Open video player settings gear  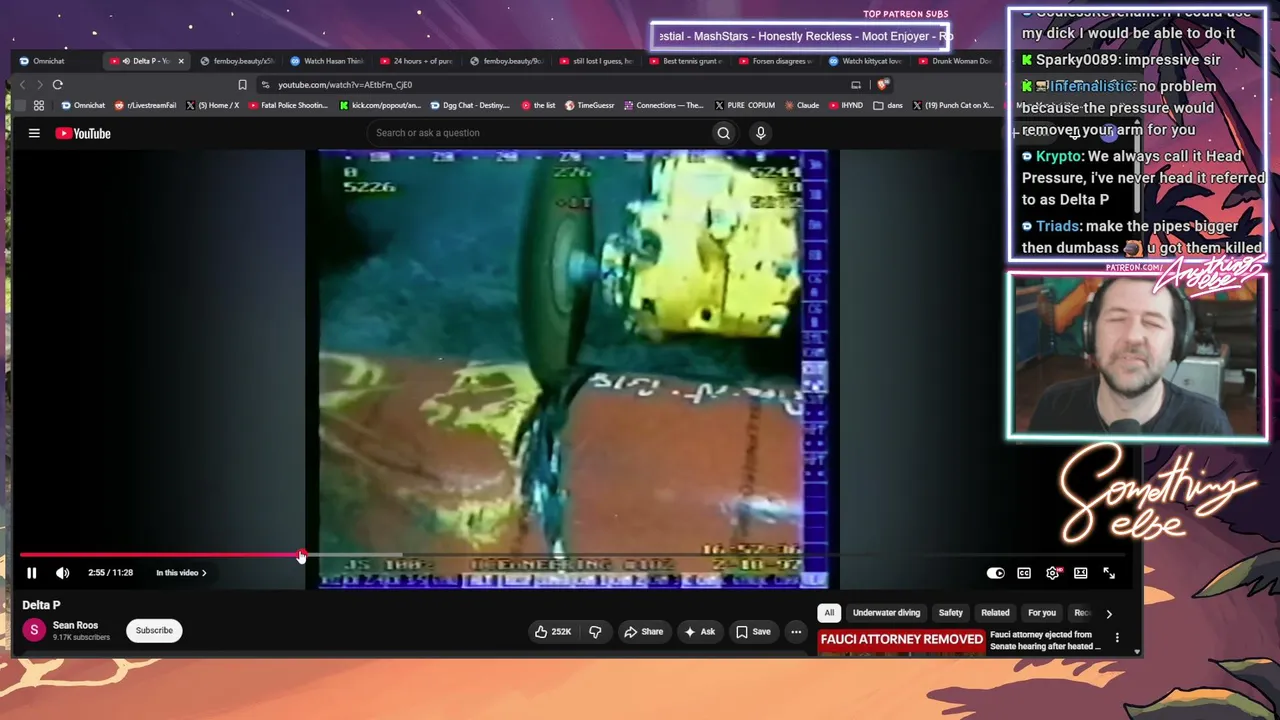click(1052, 573)
